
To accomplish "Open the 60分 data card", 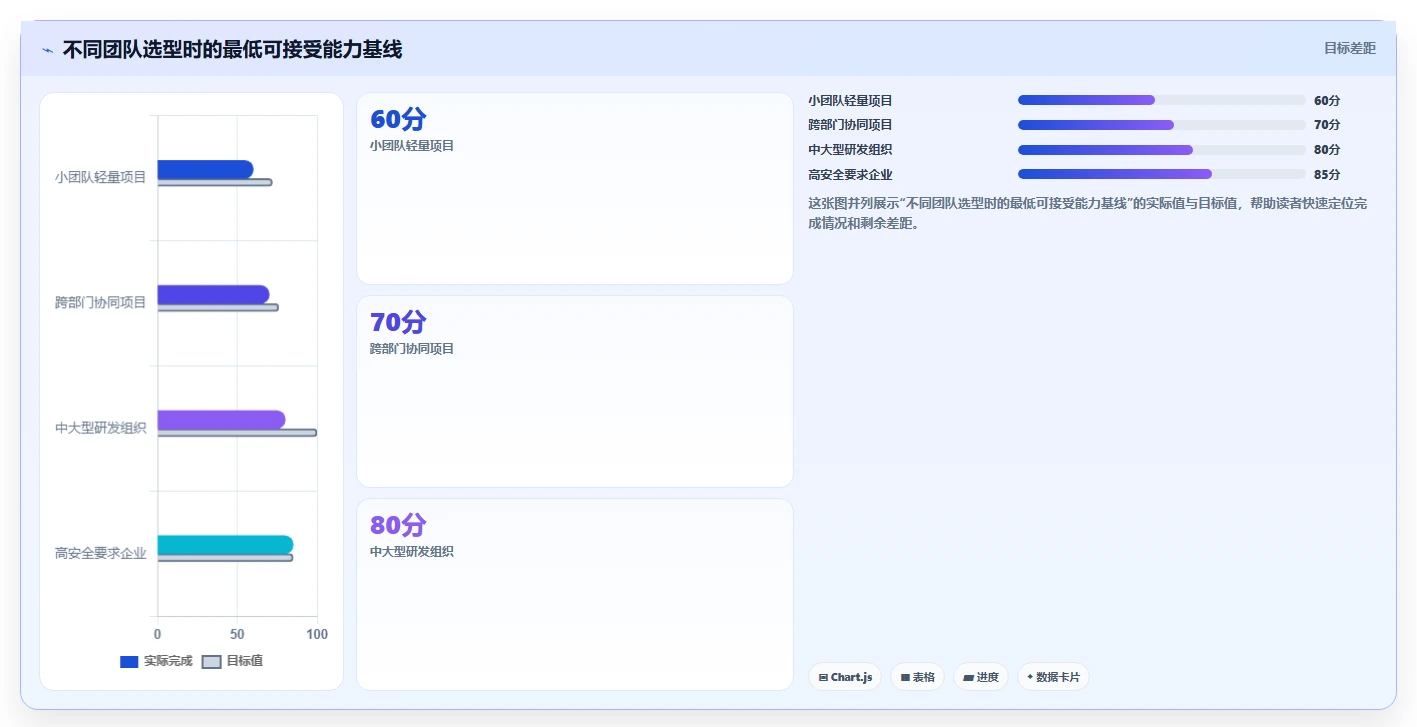I will (x=575, y=189).
